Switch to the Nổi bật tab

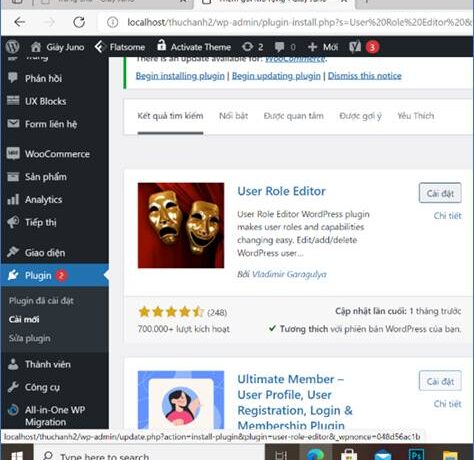(x=233, y=116)
